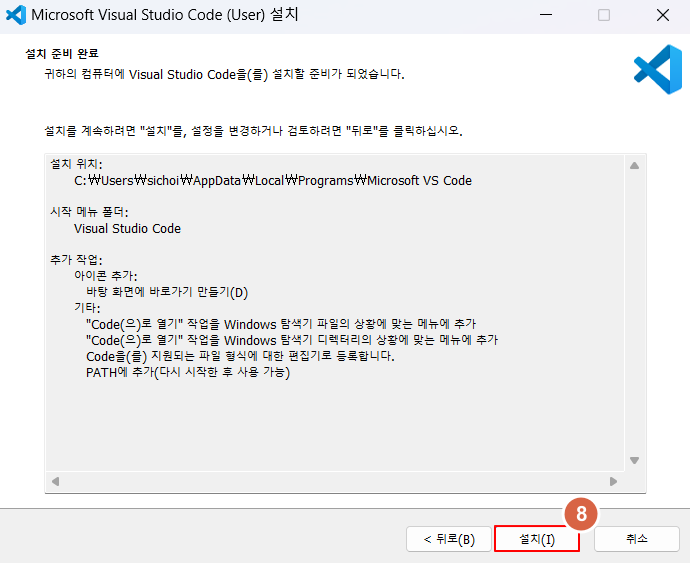Click the summary box scroll up arrow
690x563 pixels.
click(634, 166)
